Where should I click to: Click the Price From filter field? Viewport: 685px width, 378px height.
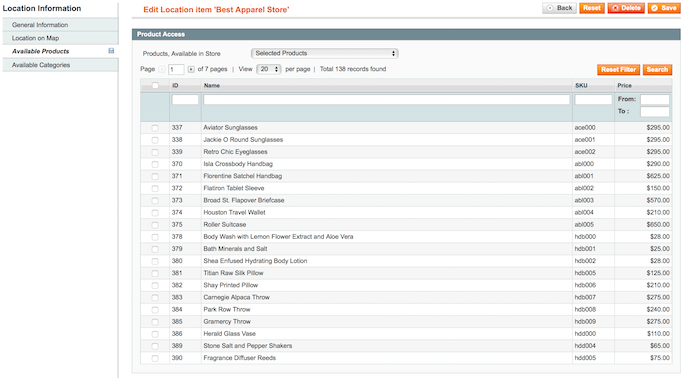(654, 100)
